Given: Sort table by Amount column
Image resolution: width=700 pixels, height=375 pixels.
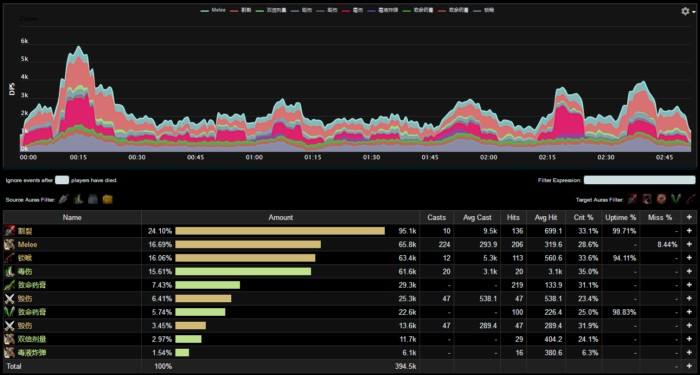Looking at the screenshot, I should [280, 217].
